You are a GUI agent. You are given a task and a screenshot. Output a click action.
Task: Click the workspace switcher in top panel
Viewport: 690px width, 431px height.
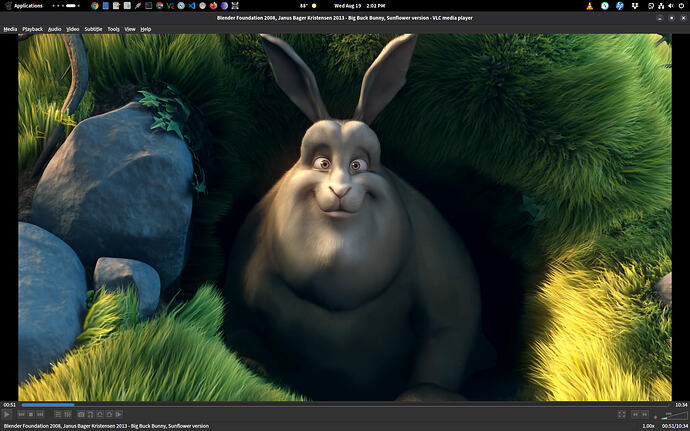click(66, 6)
